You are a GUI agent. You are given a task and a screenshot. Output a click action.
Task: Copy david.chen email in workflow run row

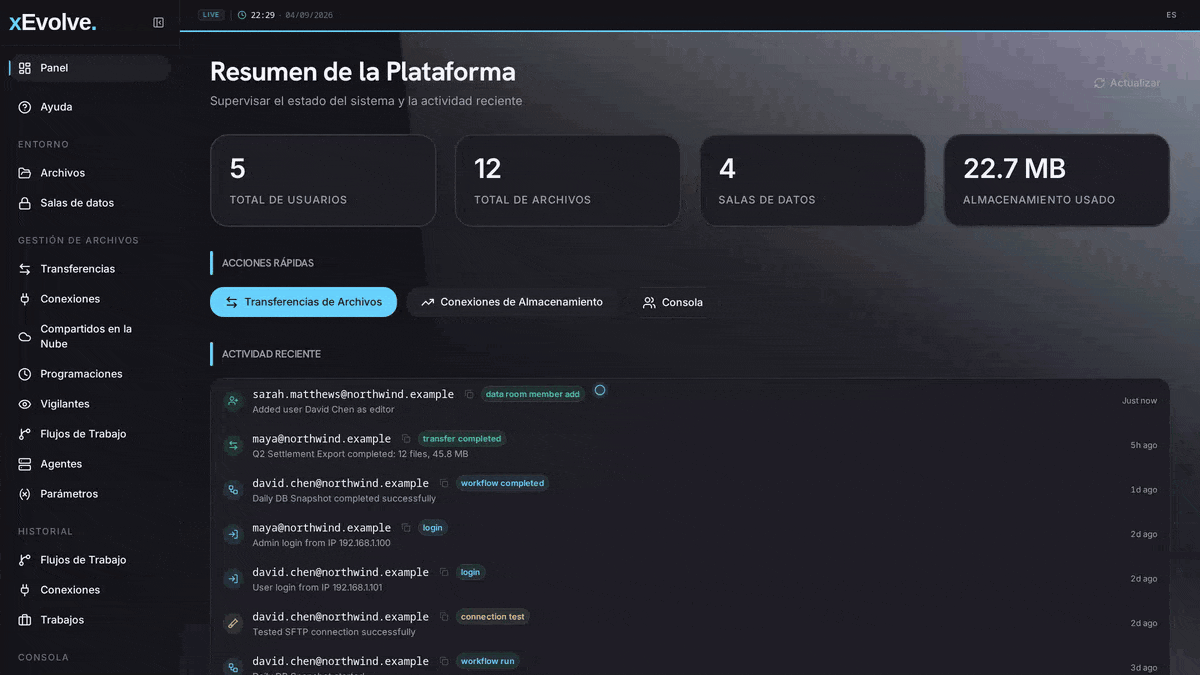(444, 661)
